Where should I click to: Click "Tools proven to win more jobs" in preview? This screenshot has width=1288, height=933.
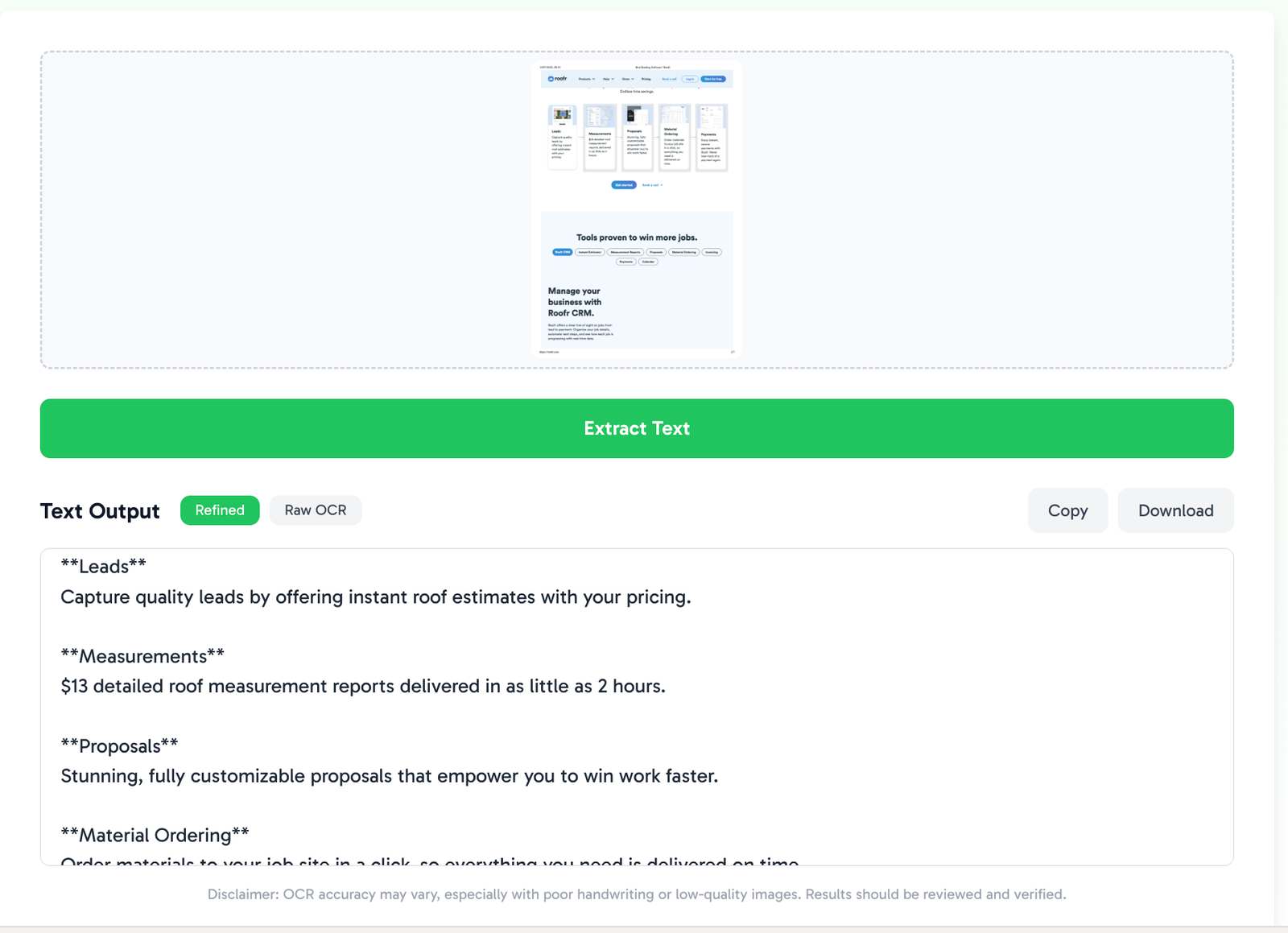click(x=637, y=237)
